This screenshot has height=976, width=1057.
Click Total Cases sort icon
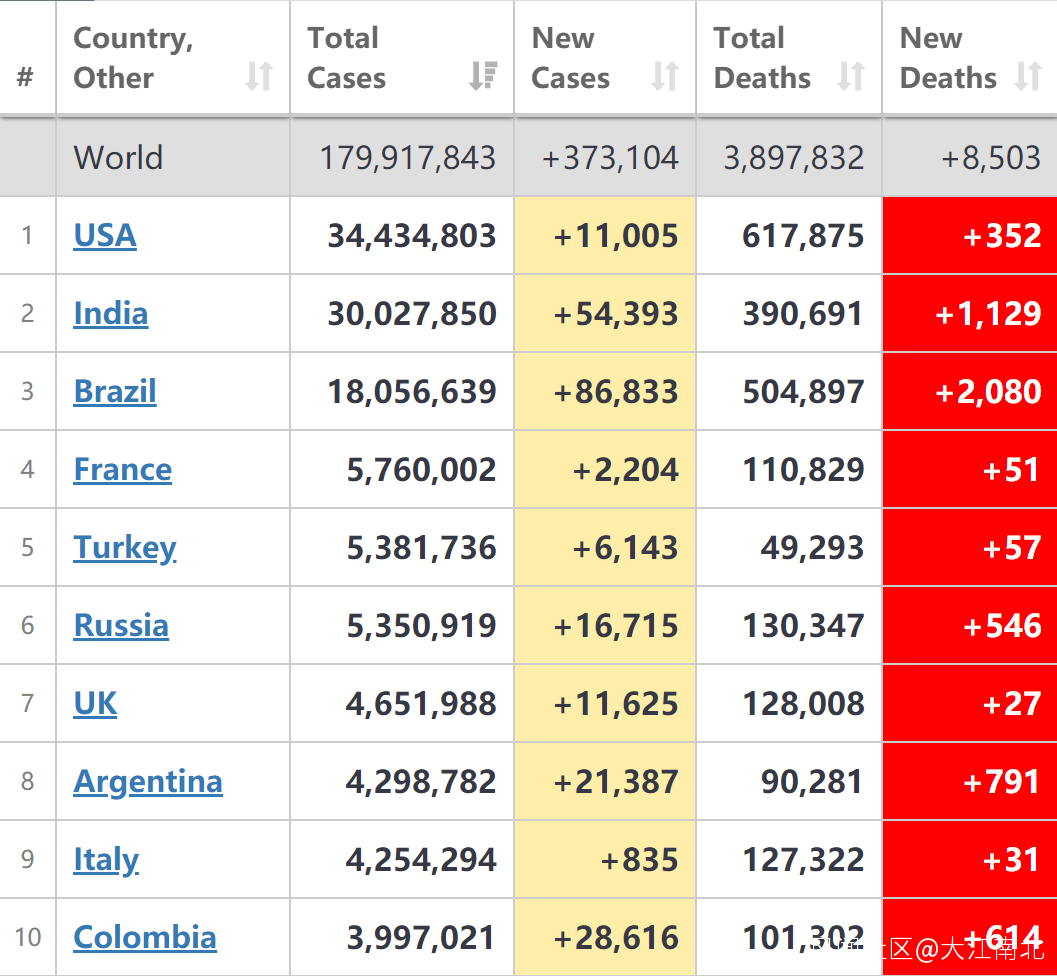tap(484, 77)
